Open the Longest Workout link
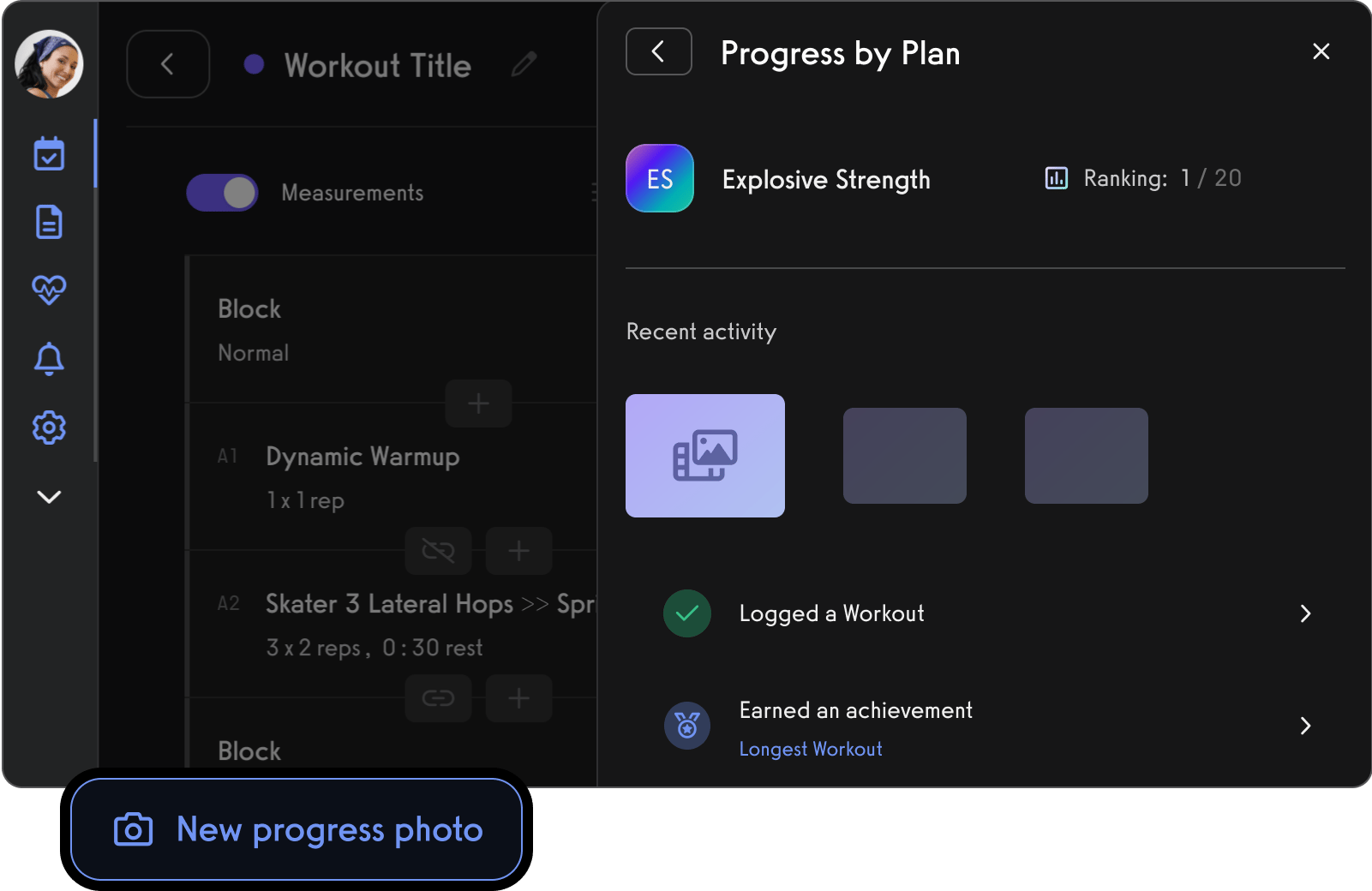 (x=811, y=750)
